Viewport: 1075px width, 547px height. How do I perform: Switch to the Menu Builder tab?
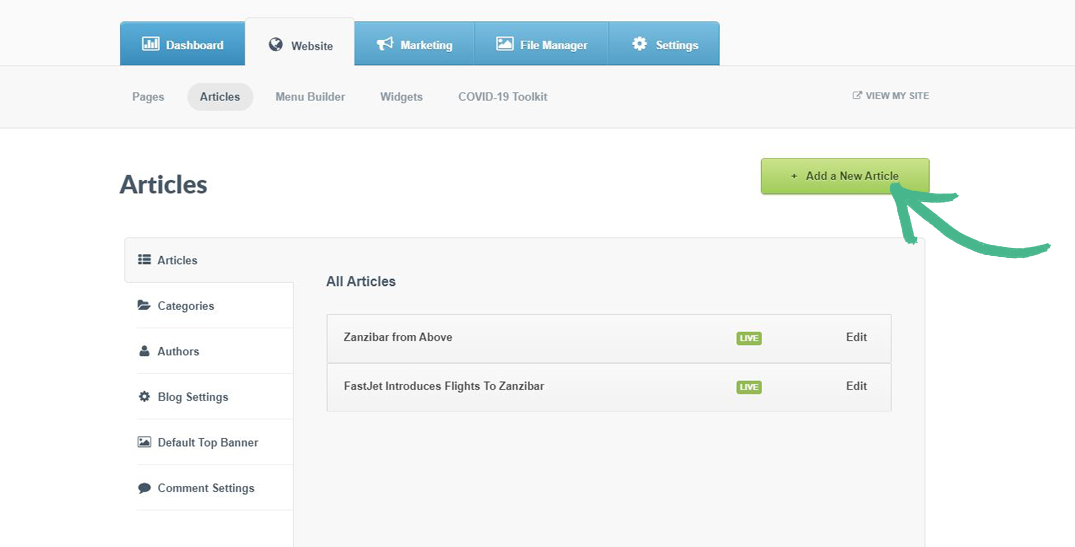point(310,97)
